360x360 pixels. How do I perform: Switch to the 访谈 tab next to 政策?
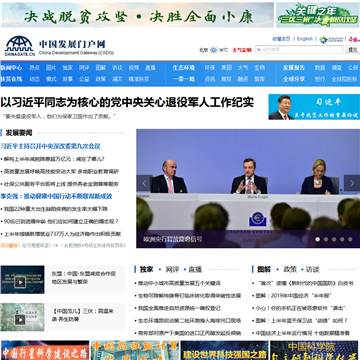(x=312, y=269)
